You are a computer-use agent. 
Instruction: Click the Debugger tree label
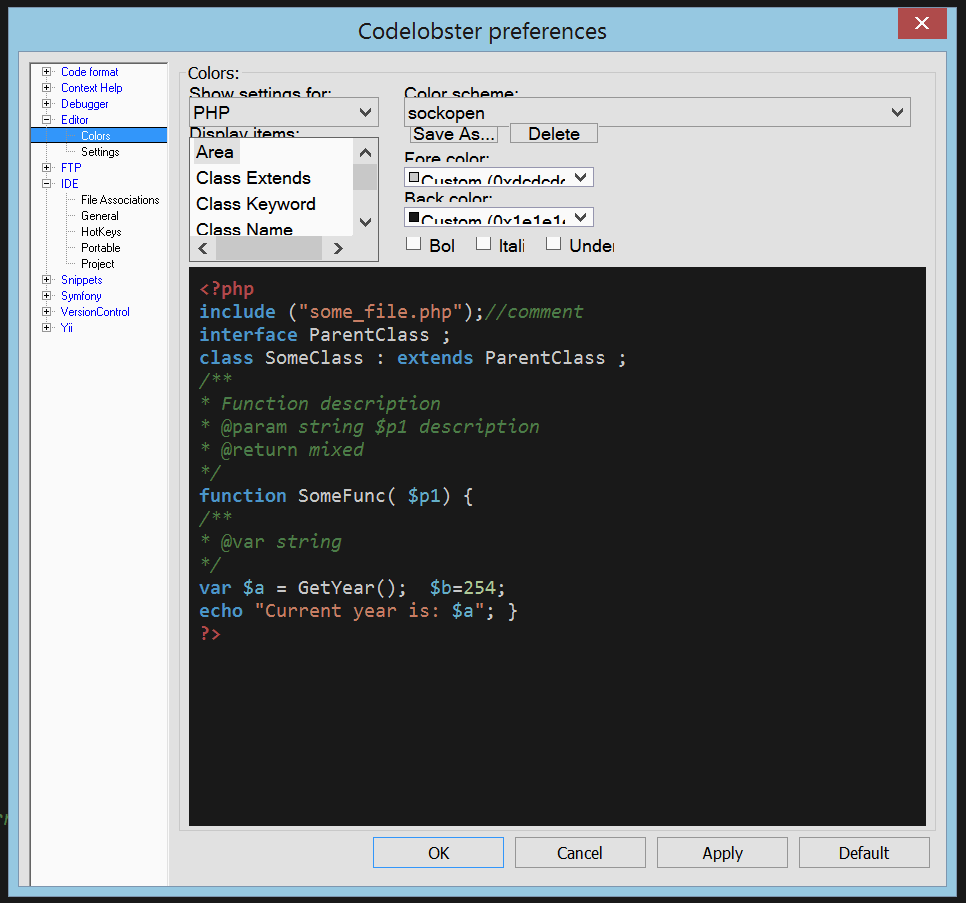[x=84, y=103]
